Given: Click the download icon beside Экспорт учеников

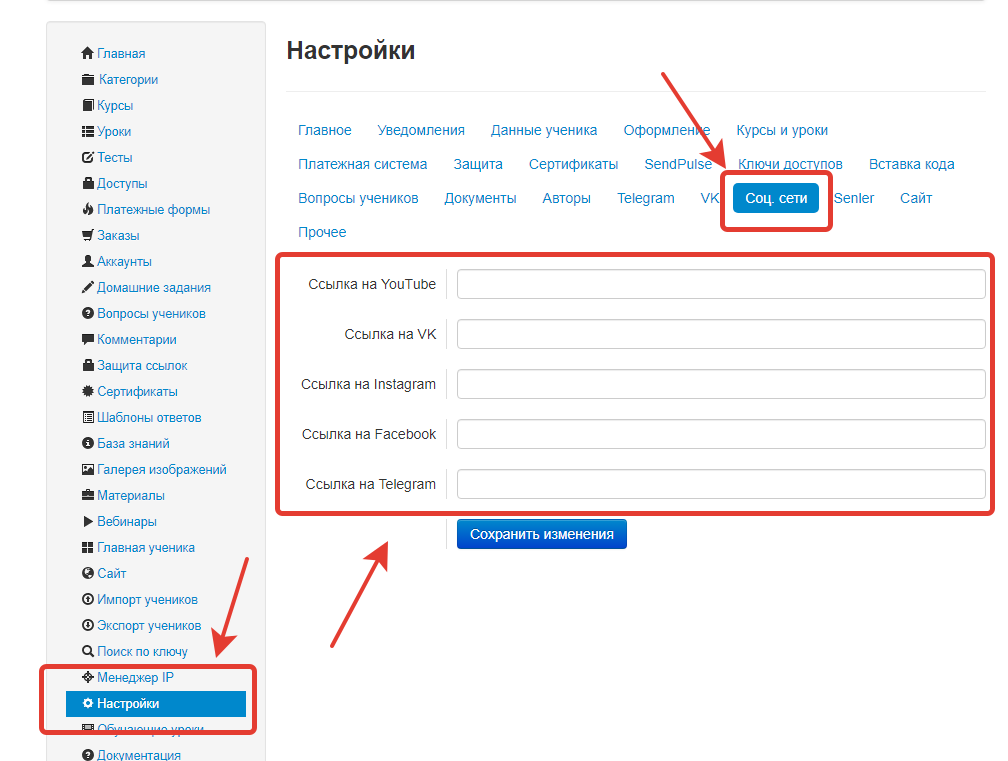Looking at the screenshot, I should click(88, 625).
